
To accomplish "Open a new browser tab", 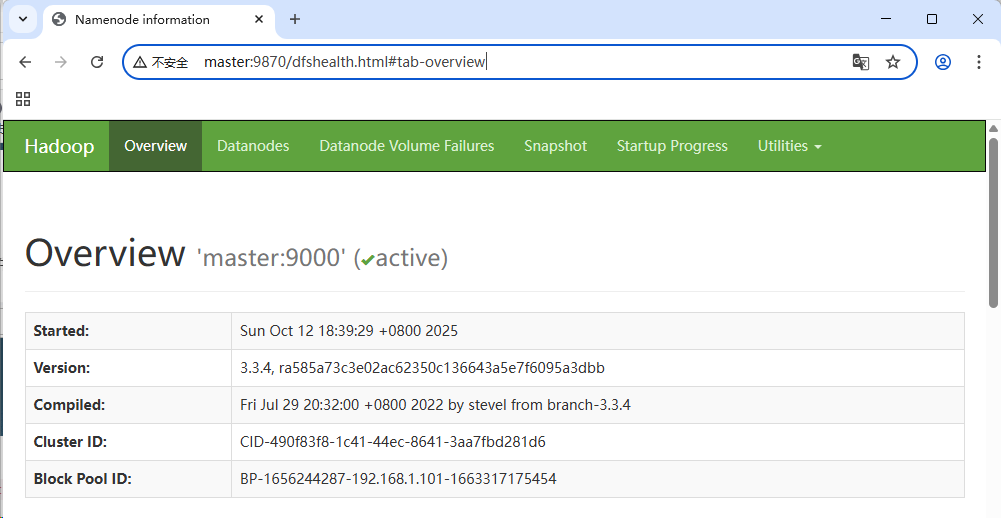I will coord(294,19).
